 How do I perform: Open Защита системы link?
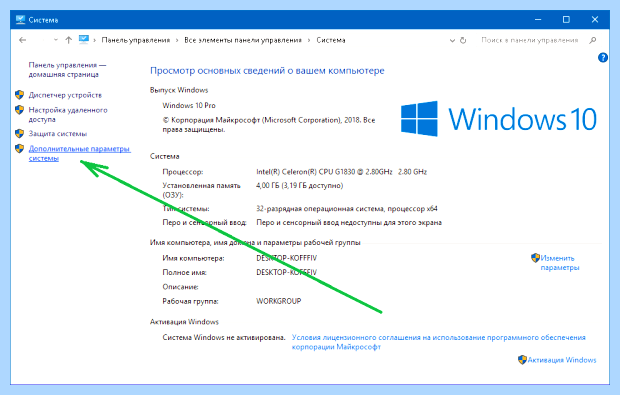point(58,134)
